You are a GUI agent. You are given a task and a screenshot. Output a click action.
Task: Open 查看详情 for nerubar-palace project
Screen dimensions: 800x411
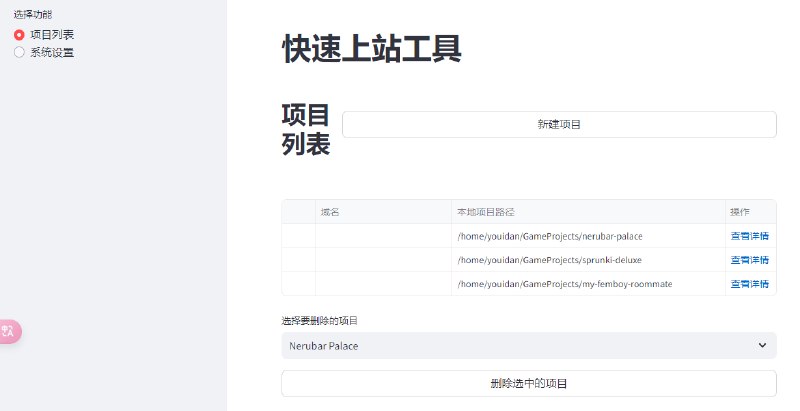749,236
